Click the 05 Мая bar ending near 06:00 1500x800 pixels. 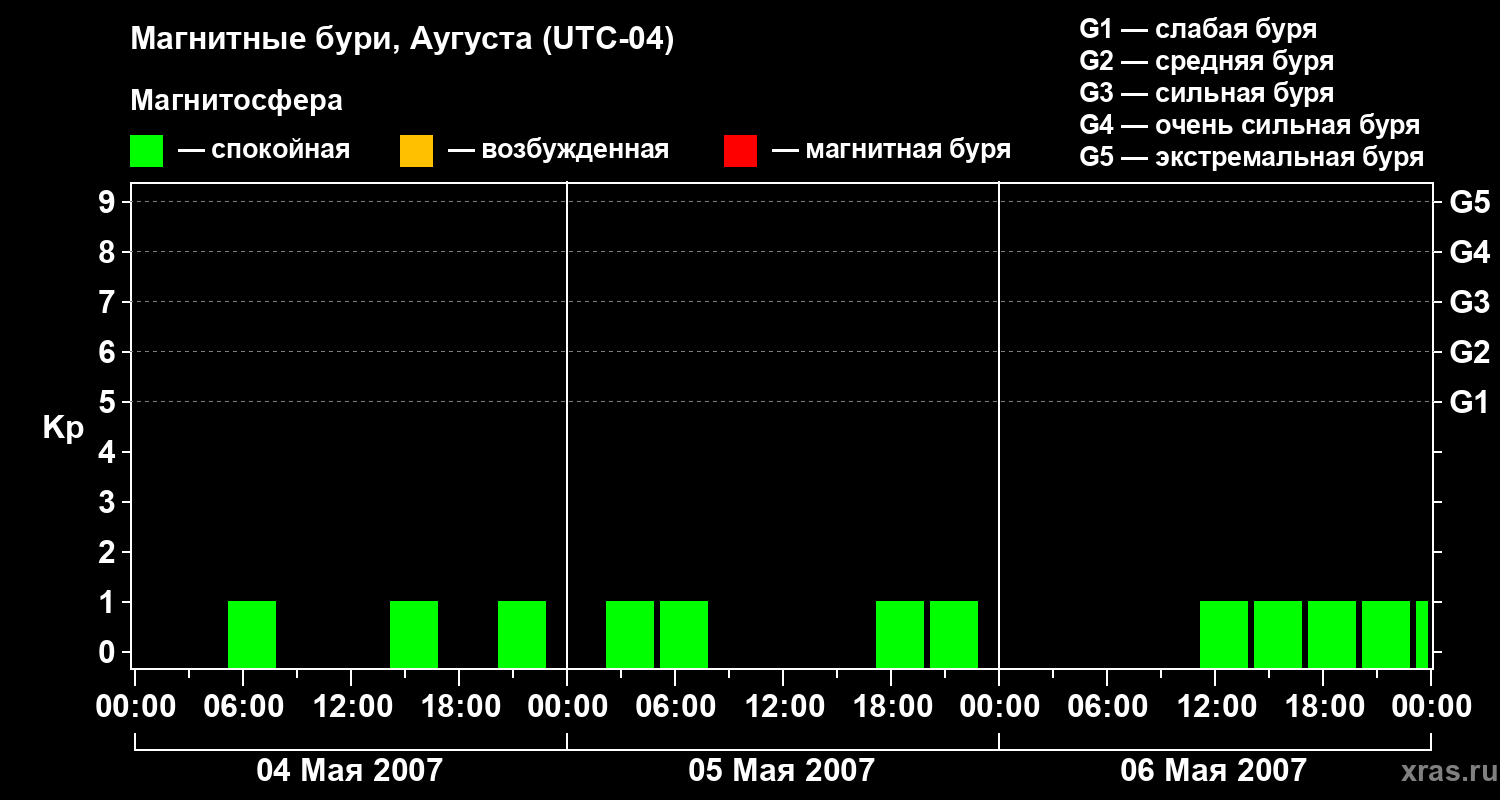pos(684,634)
